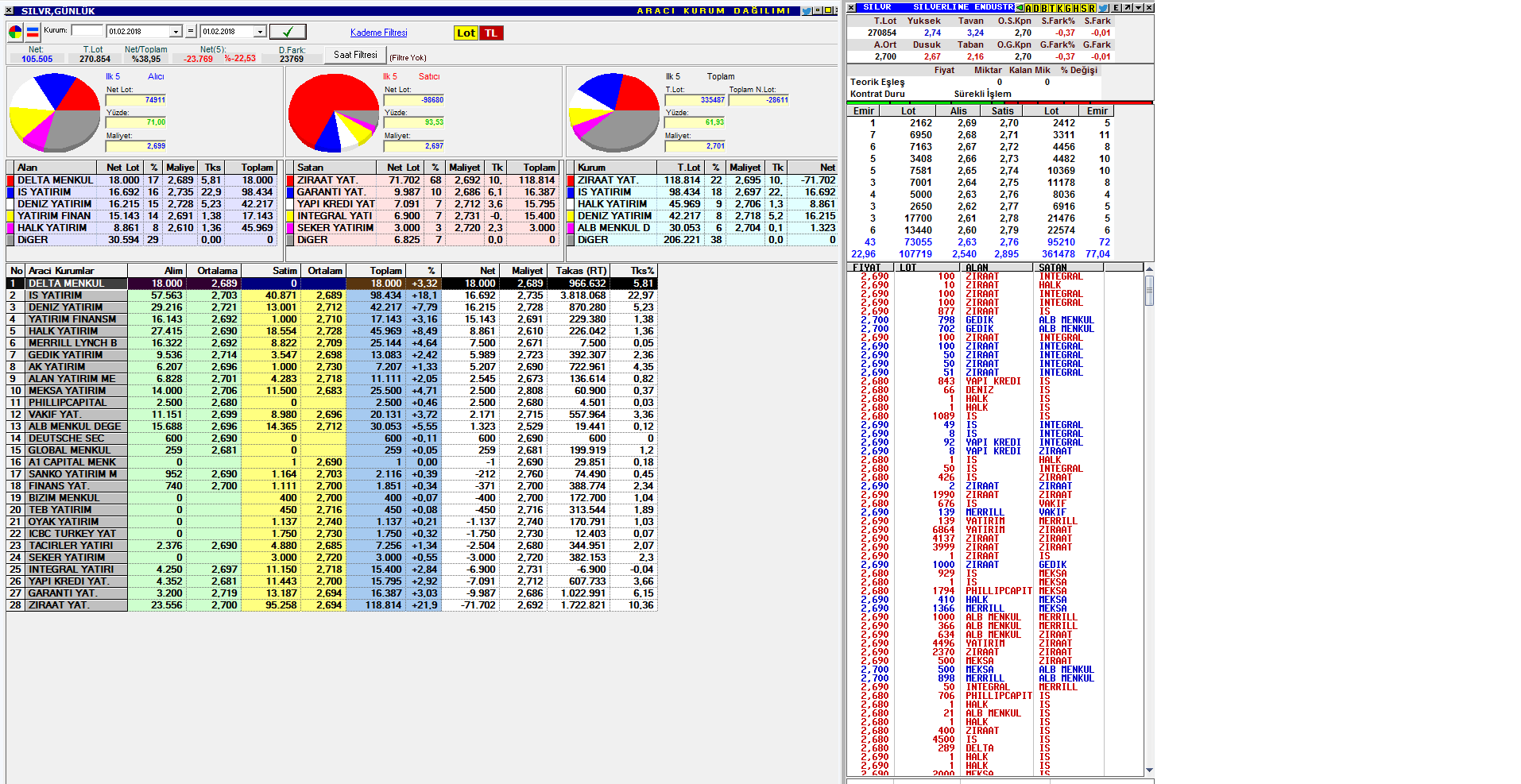Viewport: 1521px width, 784px height.
Task: Click the Alıcı buyers pie chart
Action: [x=55, y=112]
